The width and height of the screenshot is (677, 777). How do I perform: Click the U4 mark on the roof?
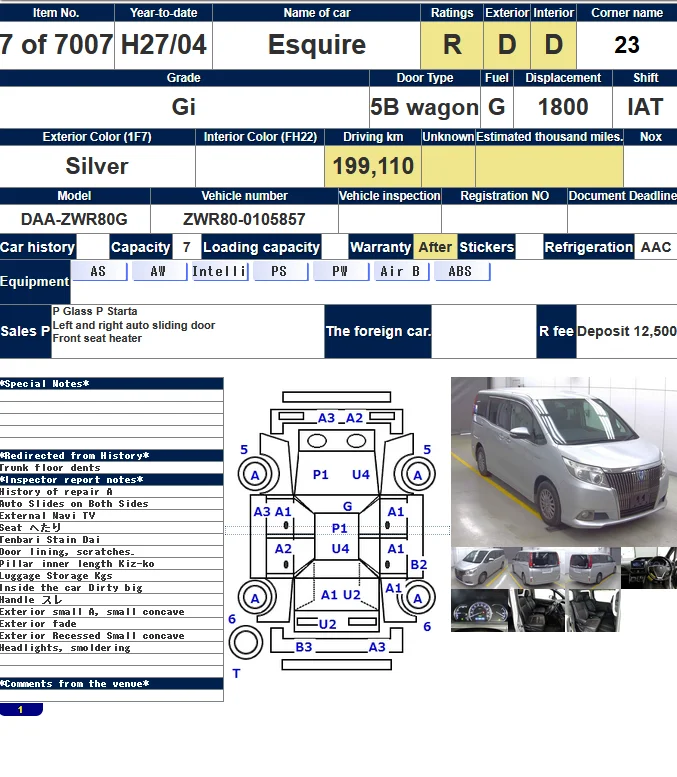pos(340,549)
